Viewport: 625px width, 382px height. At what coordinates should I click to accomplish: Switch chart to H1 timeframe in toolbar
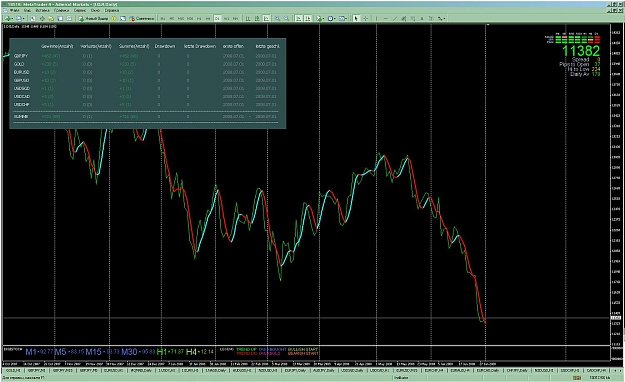pyautogui.click(x=199, y=18)
